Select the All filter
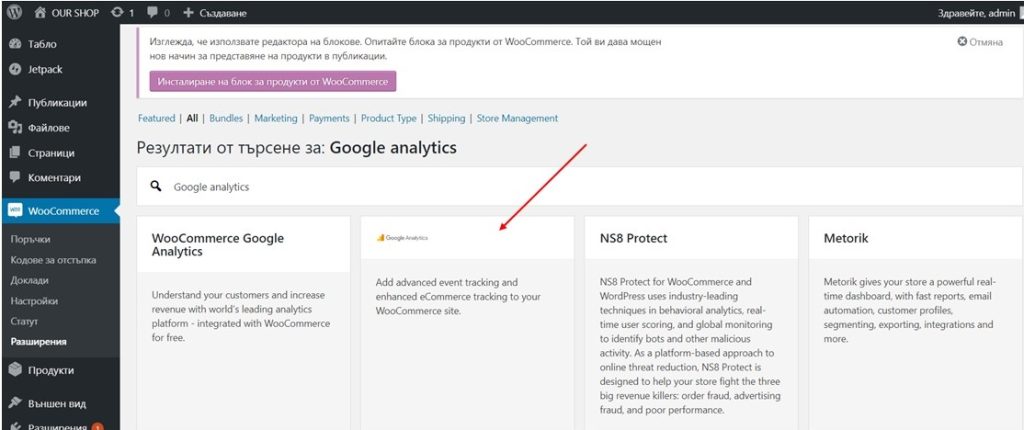This screenshot has width=1024, height=430. coord(192,118)
